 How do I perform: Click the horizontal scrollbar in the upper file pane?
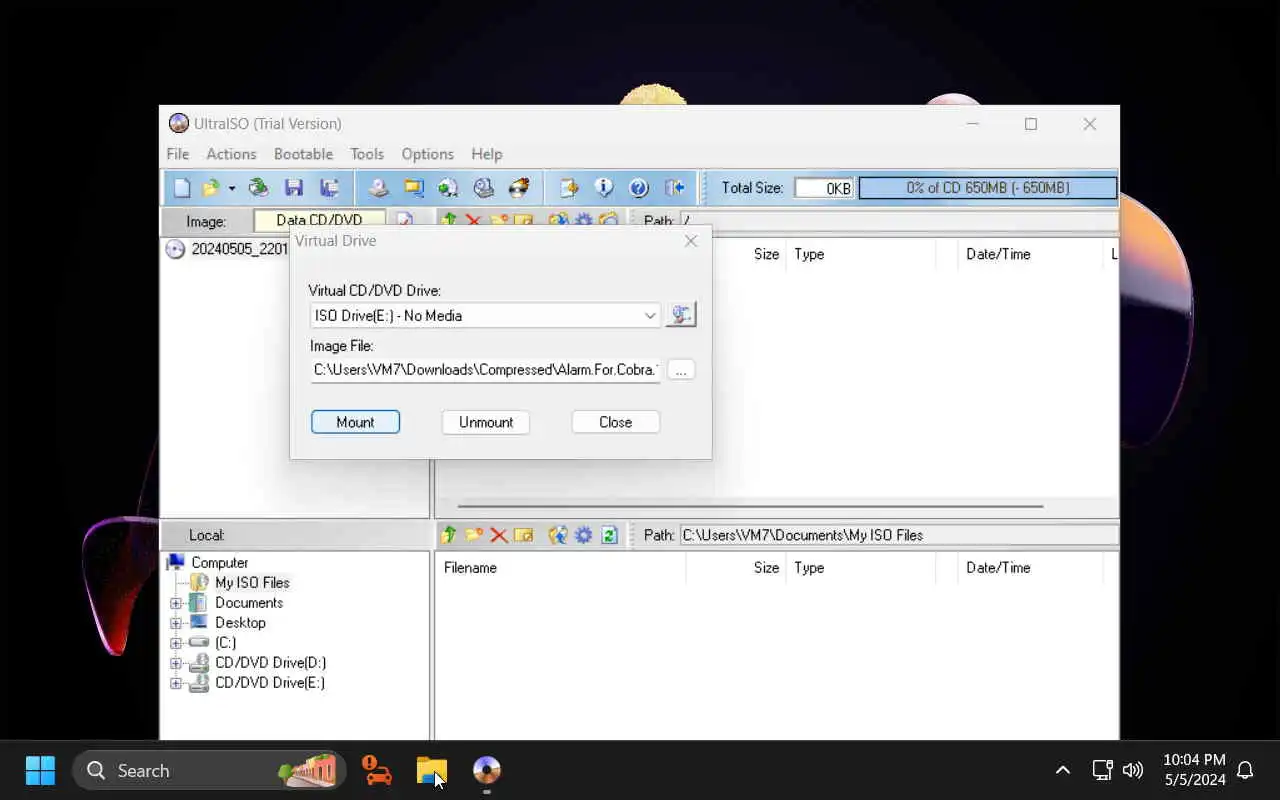click(x=750, y=506)
